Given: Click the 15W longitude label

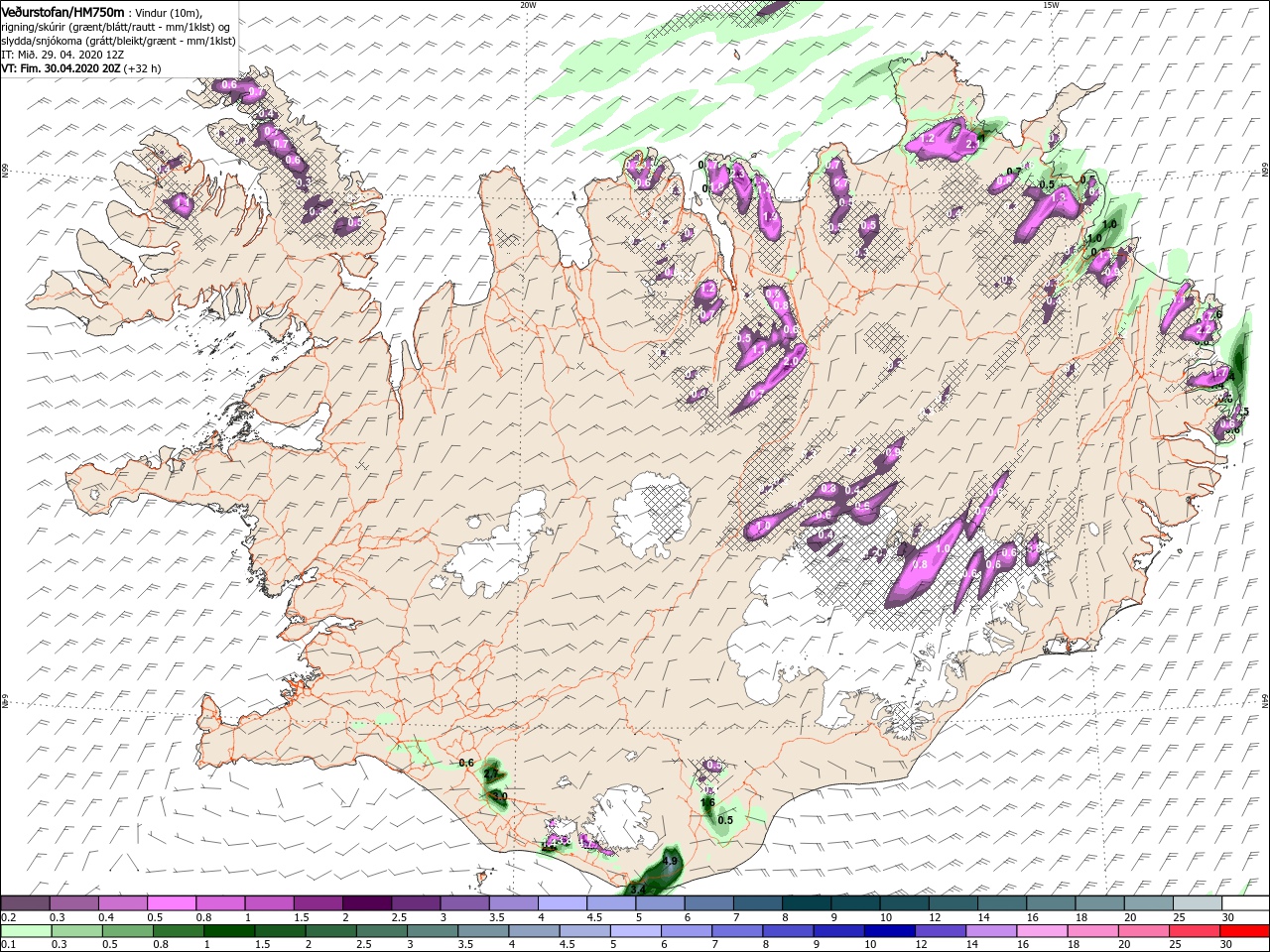Looking at the screenshot, I should [1051, 5].
